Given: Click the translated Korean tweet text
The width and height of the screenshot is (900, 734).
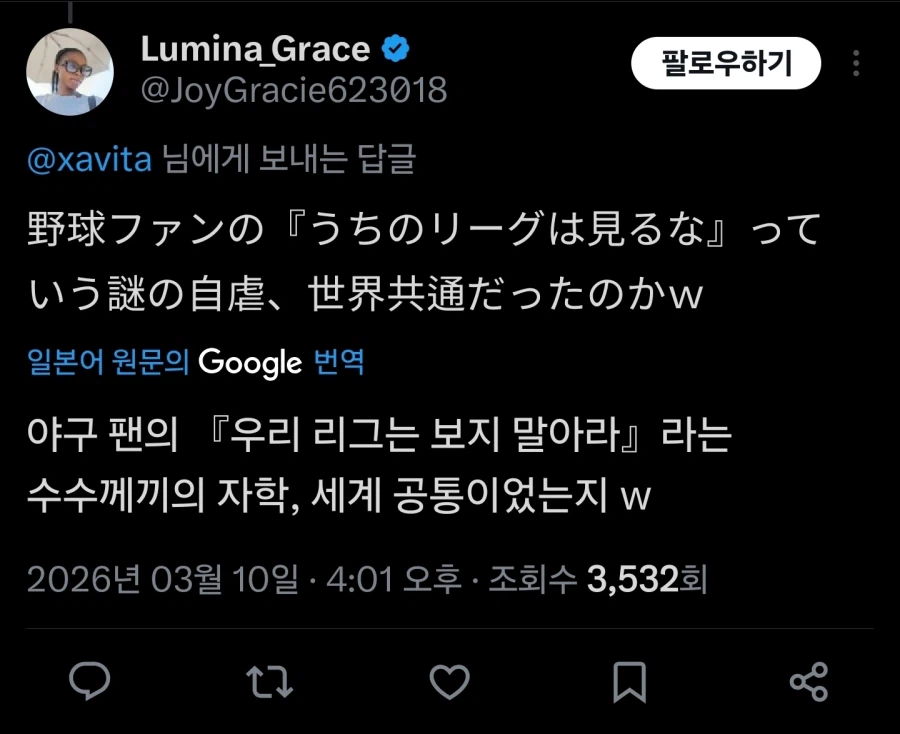Looking at the screenshot, I should pos(380,464).
